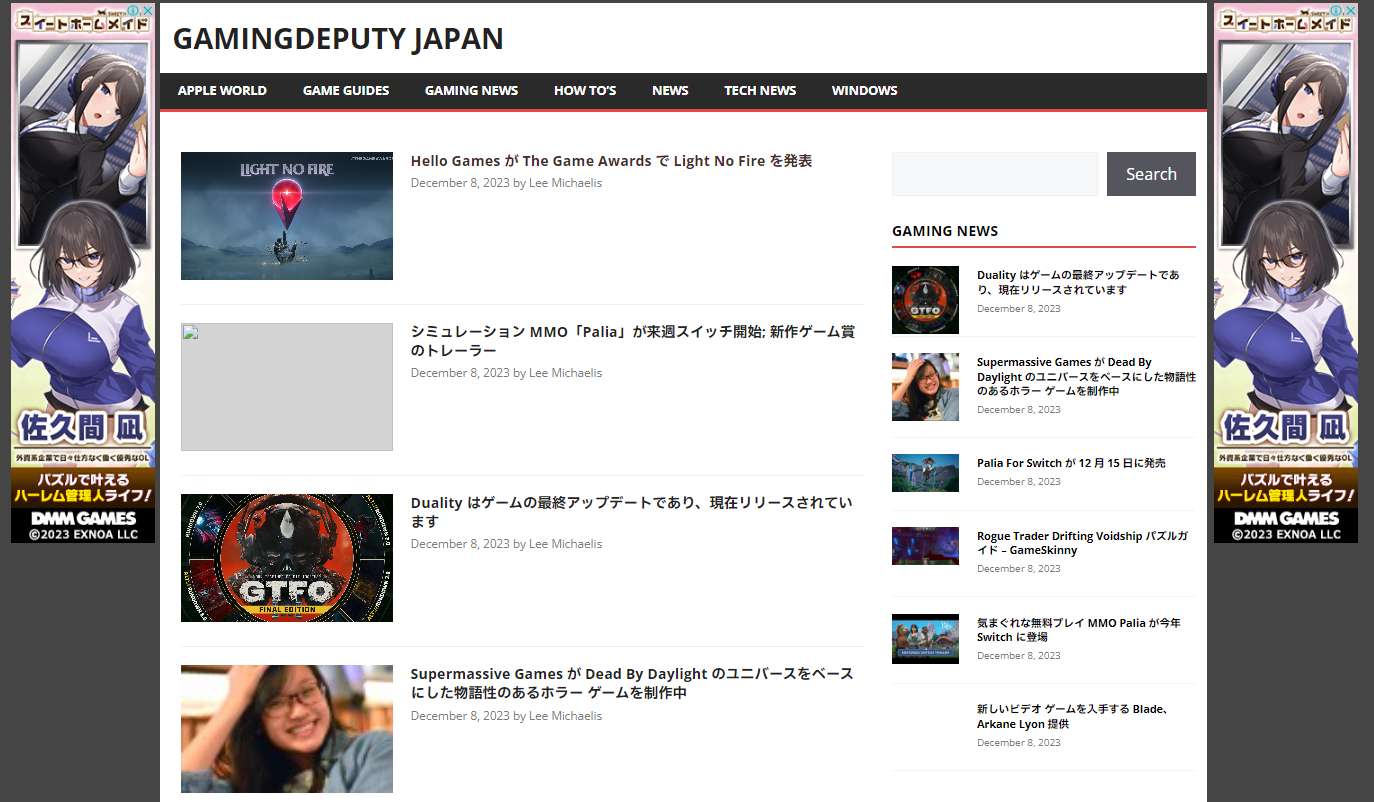Screen dimensions: 1374x802
Task: Open the Blade, Arkane Lyon sidebar article
Action: [x=1074, y=716]
